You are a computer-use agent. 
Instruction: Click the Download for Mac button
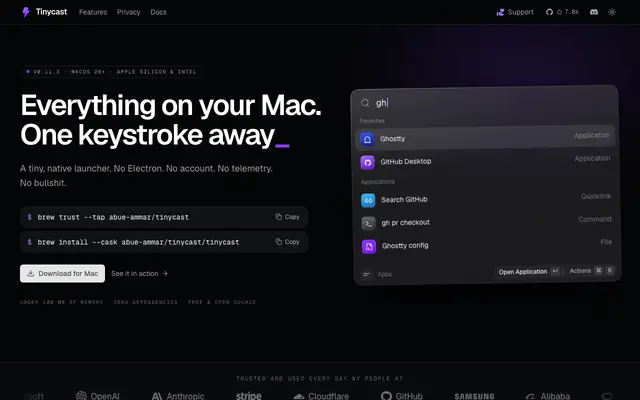(62, 273)
